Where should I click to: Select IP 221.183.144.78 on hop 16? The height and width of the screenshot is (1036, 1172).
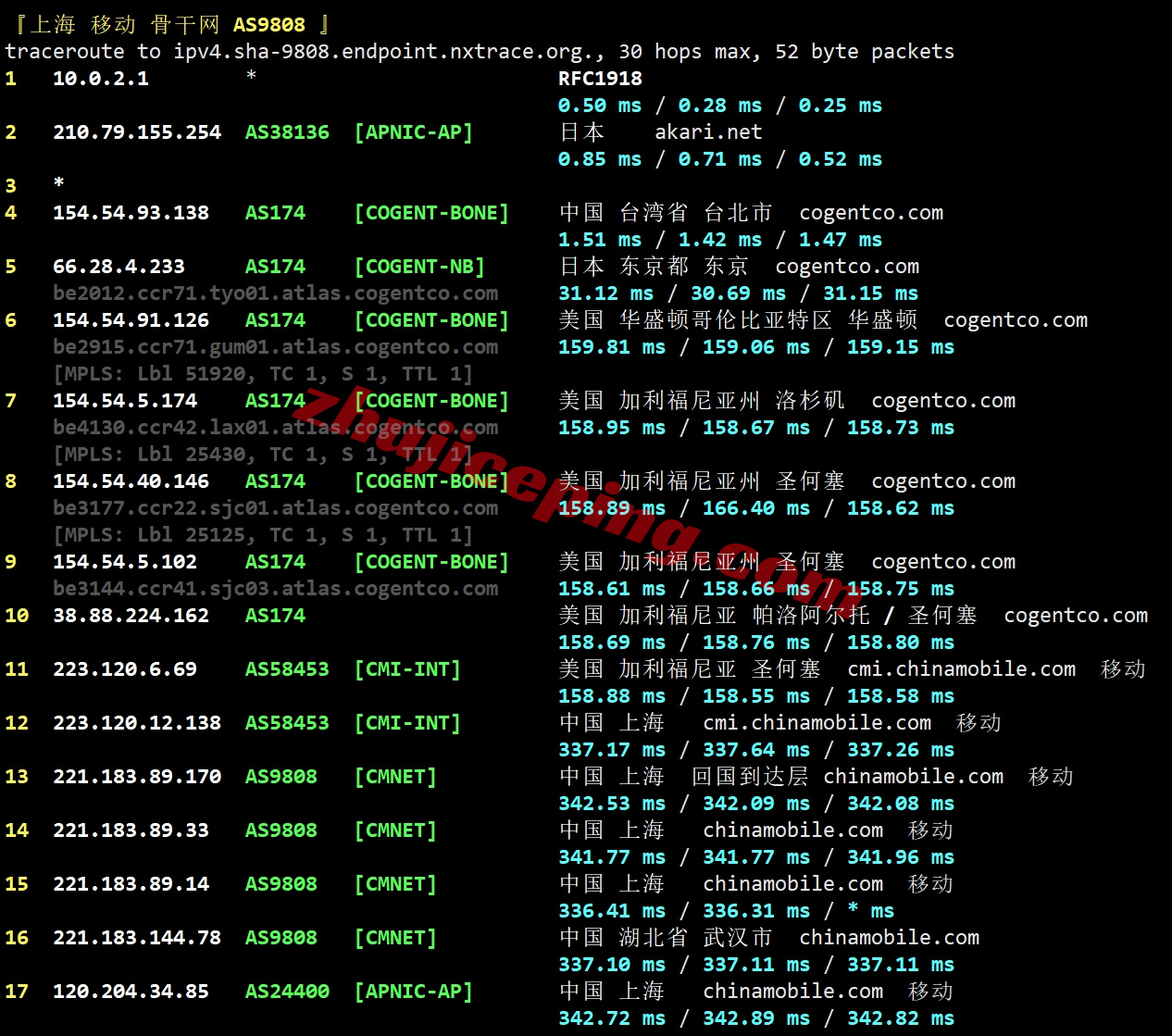(x=137, y=938)
